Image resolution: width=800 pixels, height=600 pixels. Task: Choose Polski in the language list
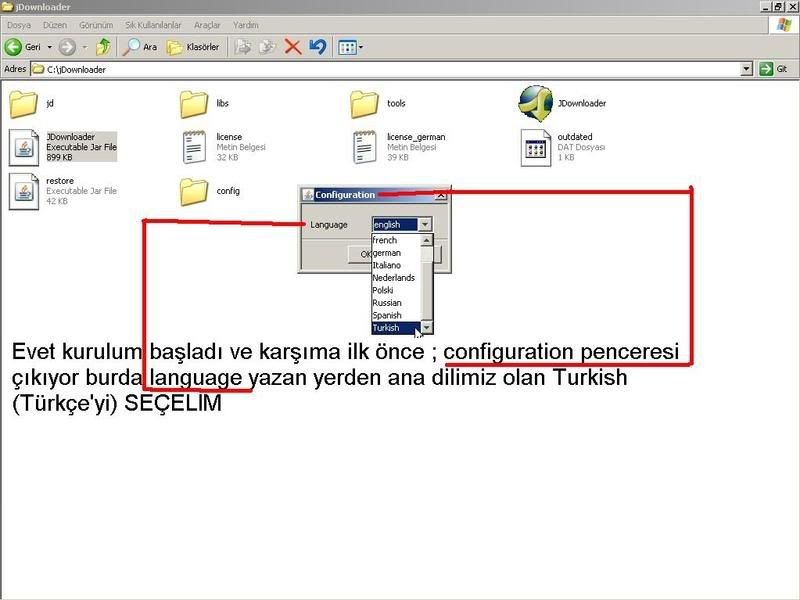pos(396,290)
